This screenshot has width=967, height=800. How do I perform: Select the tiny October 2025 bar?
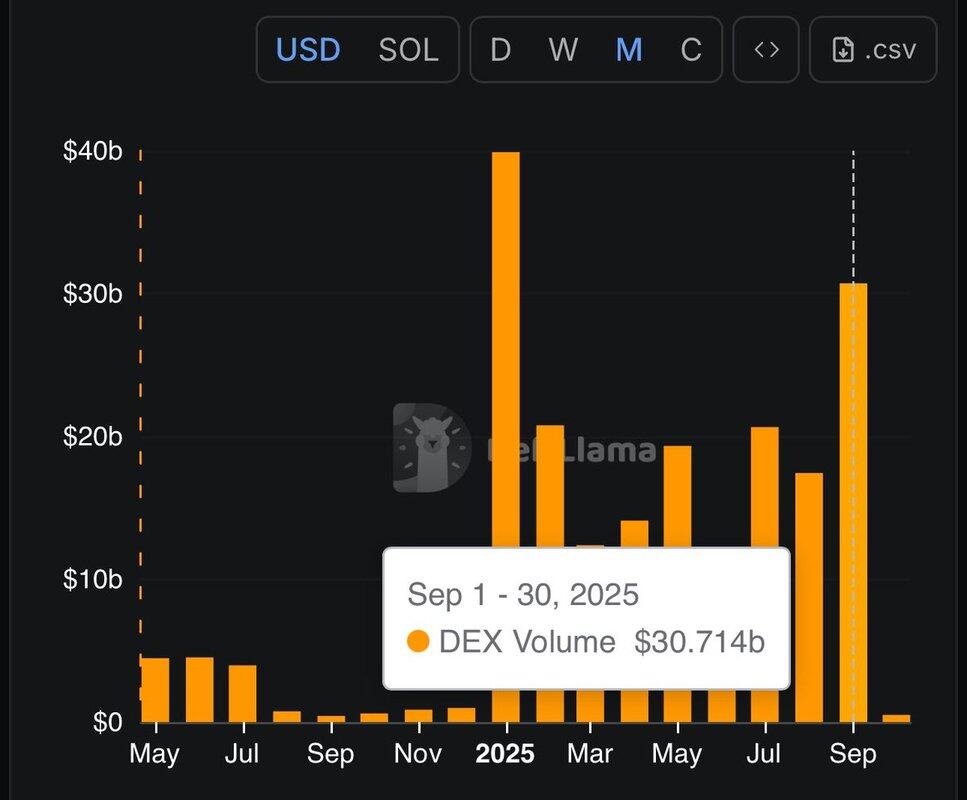point(897,718)
